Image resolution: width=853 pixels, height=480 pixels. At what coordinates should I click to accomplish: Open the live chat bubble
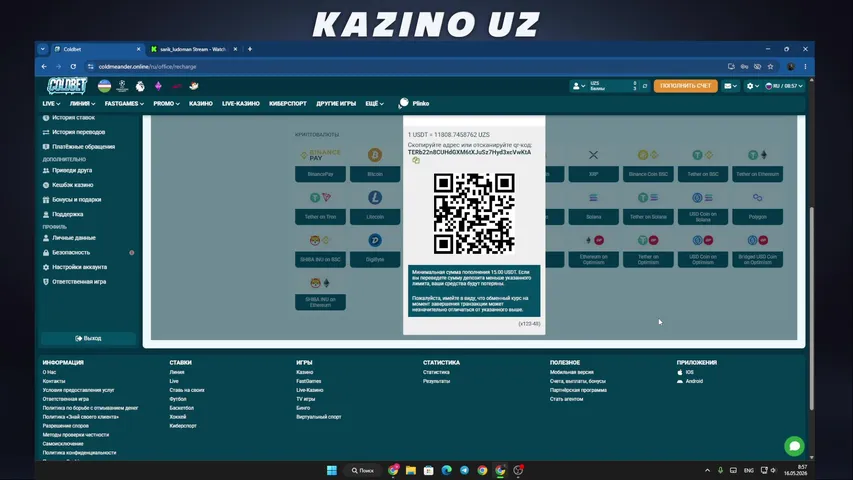(794, 446)
